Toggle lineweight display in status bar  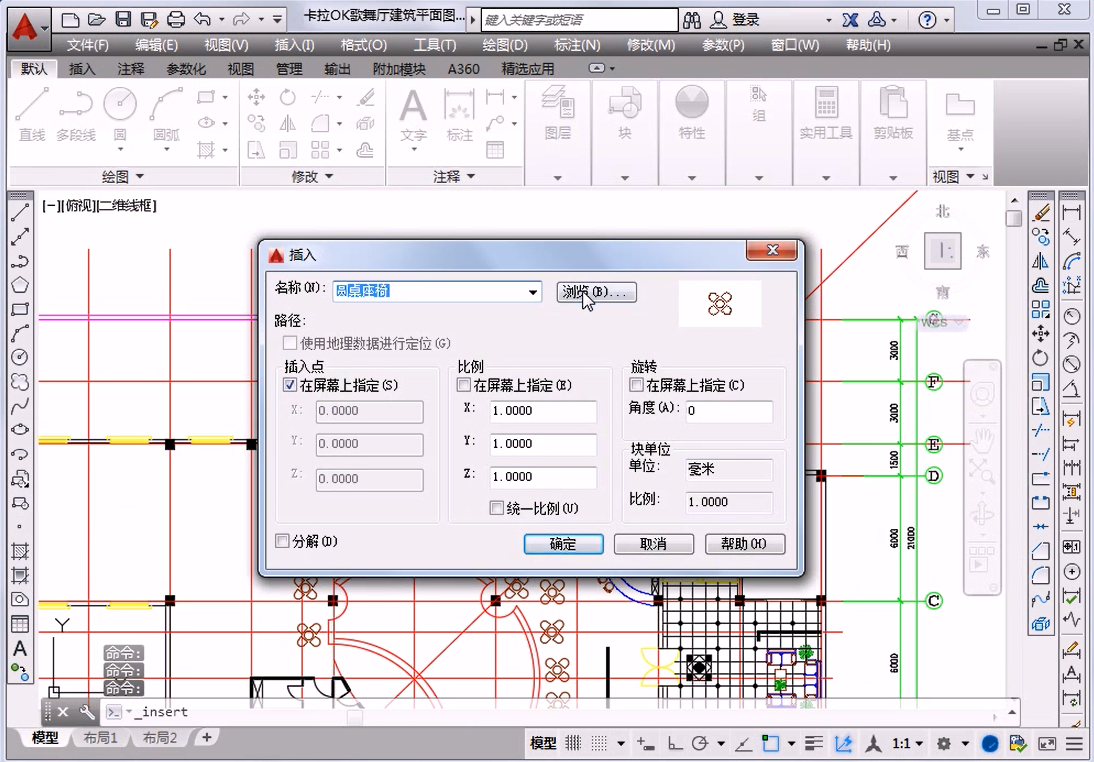pyautogui.click(x=814, y=743)
